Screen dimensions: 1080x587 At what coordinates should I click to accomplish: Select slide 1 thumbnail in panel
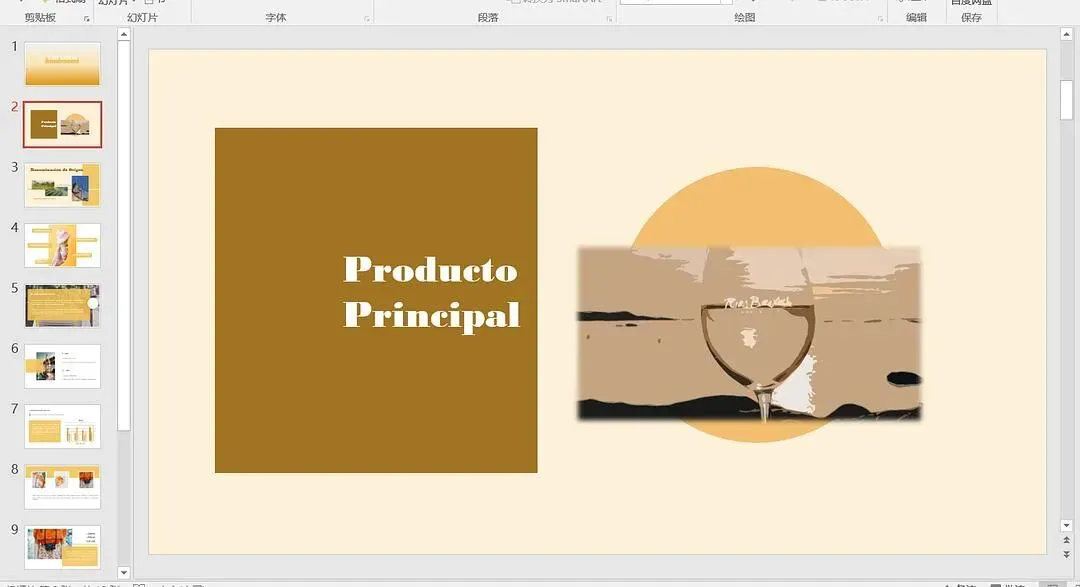click(x=63, y=63)
